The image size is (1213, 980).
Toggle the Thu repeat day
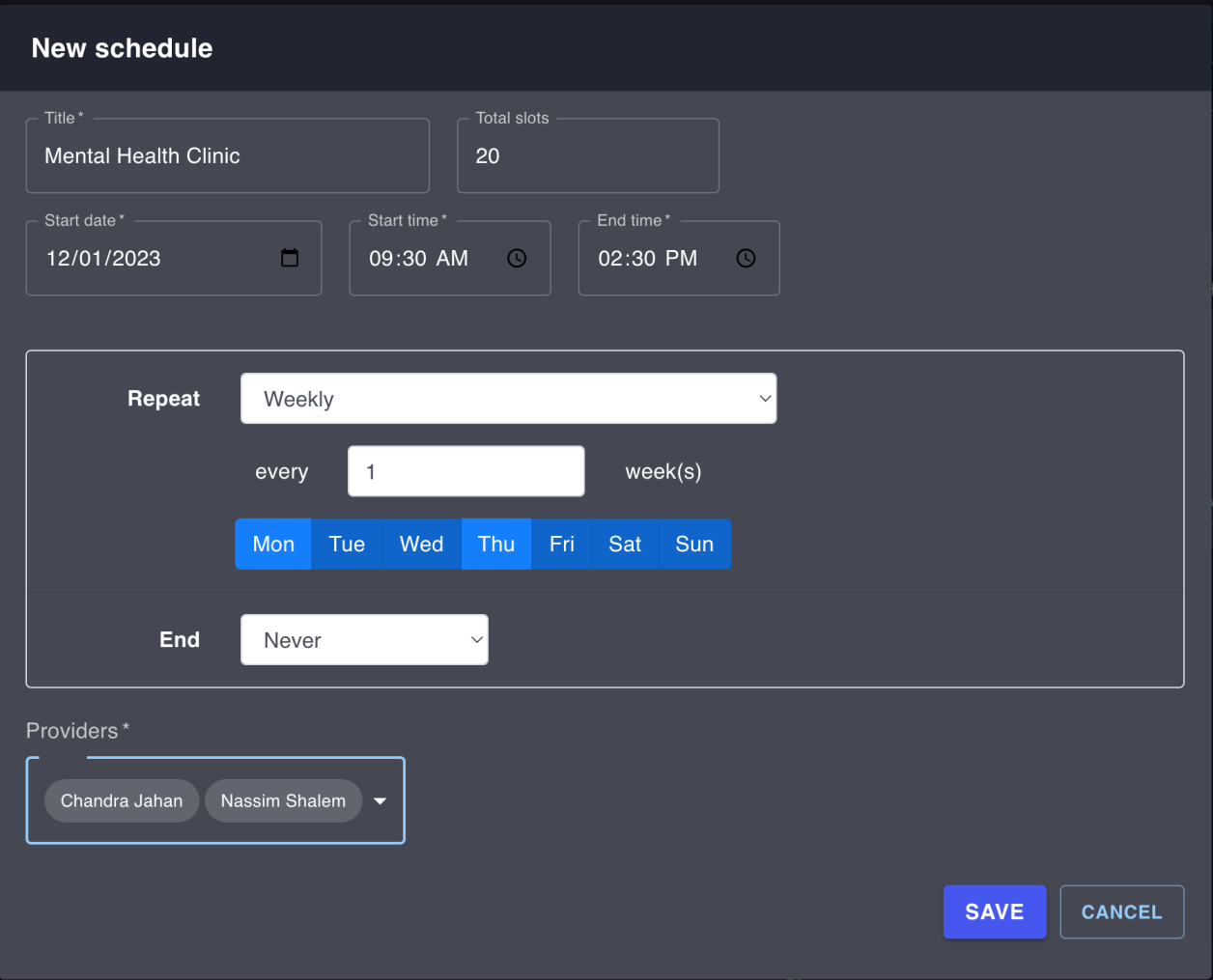pos(495,544)
